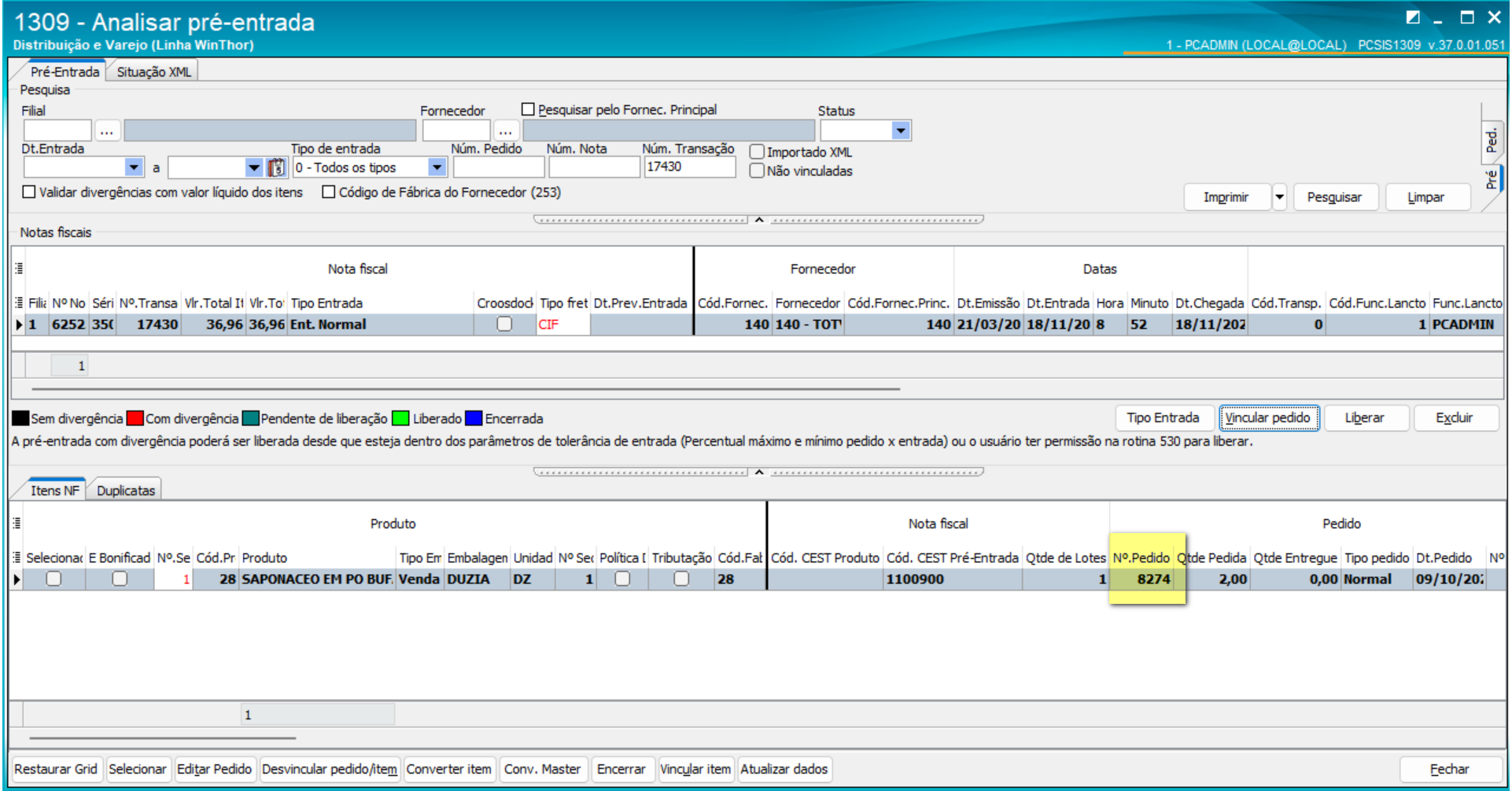Toggle Tributação checkbox in SAPONACEO row
This screenshot has width=1512, height=791.
click(x=681, y=579)
